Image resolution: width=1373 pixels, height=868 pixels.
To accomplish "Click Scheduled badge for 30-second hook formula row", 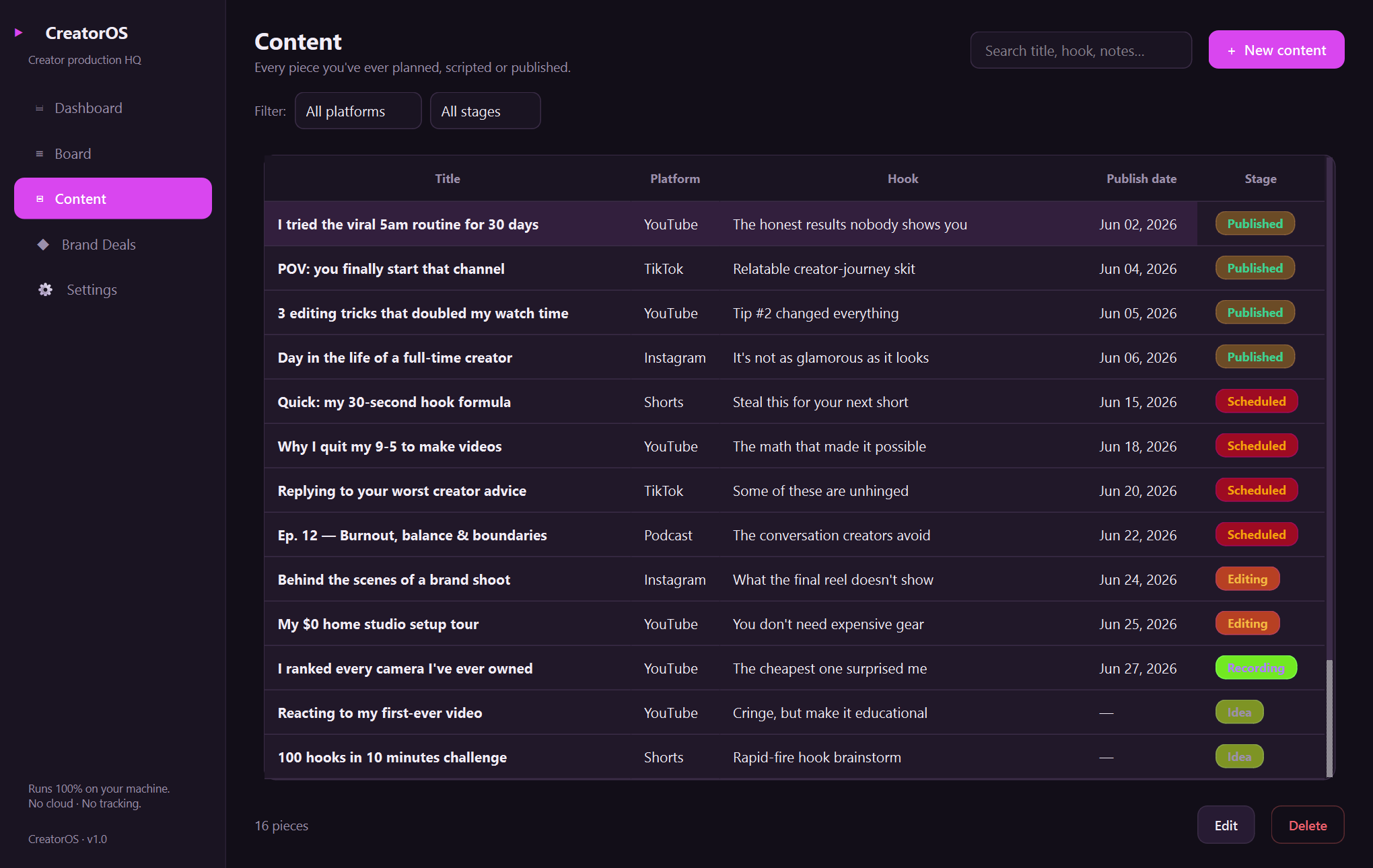I will [1256, 401].
